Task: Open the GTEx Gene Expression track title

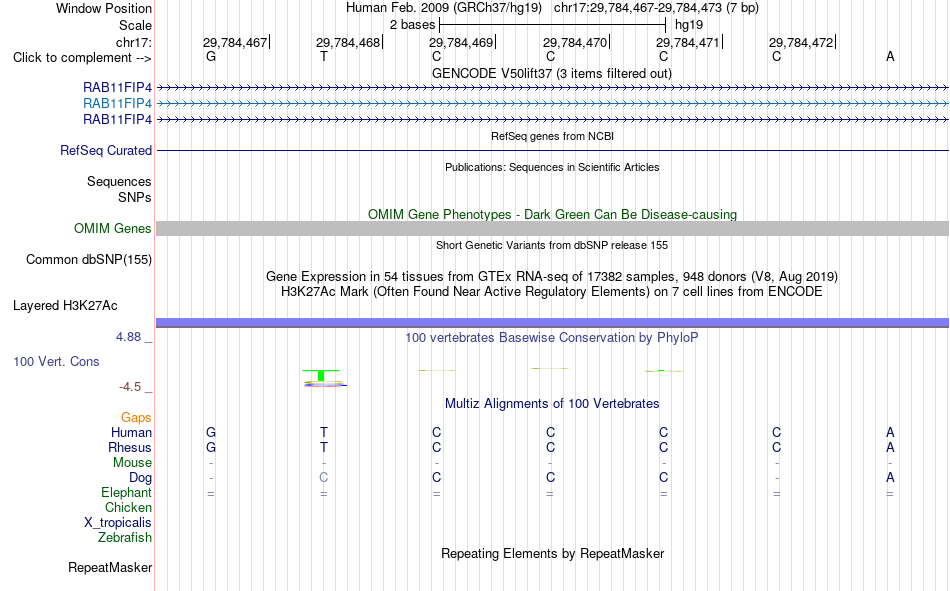Action: click(x=552, y=276)
